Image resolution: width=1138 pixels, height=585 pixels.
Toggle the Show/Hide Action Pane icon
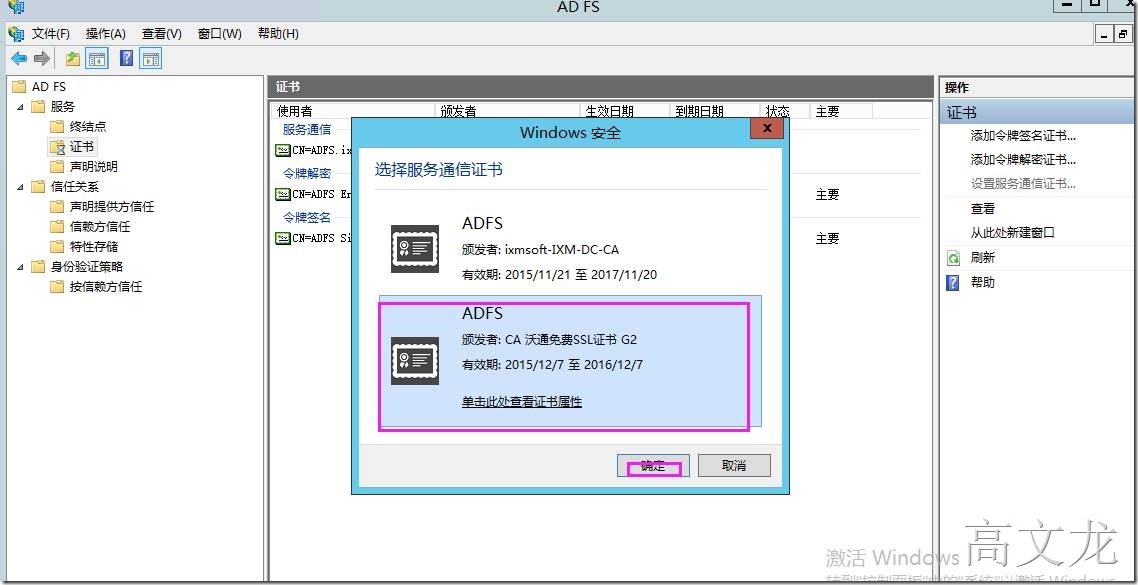pyautogui.click(x=150, y=59)
